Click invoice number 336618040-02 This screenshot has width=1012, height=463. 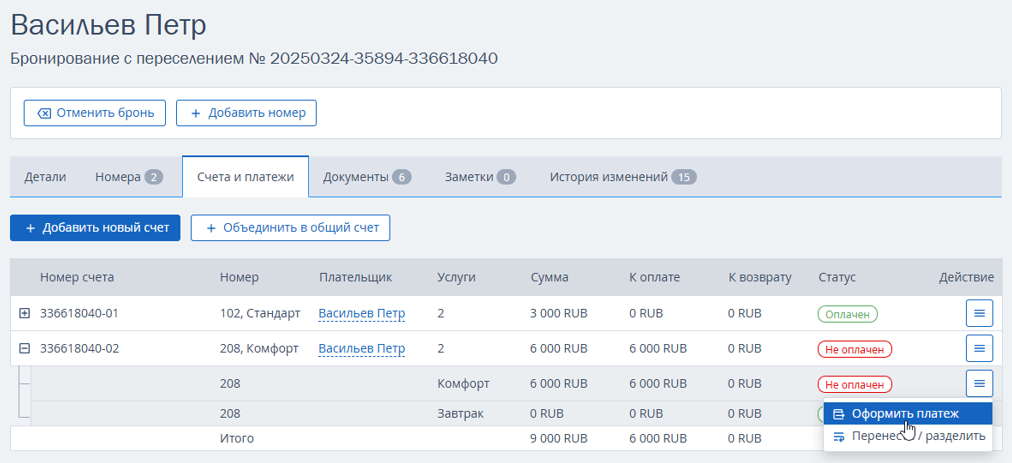(x=79, y=349)
